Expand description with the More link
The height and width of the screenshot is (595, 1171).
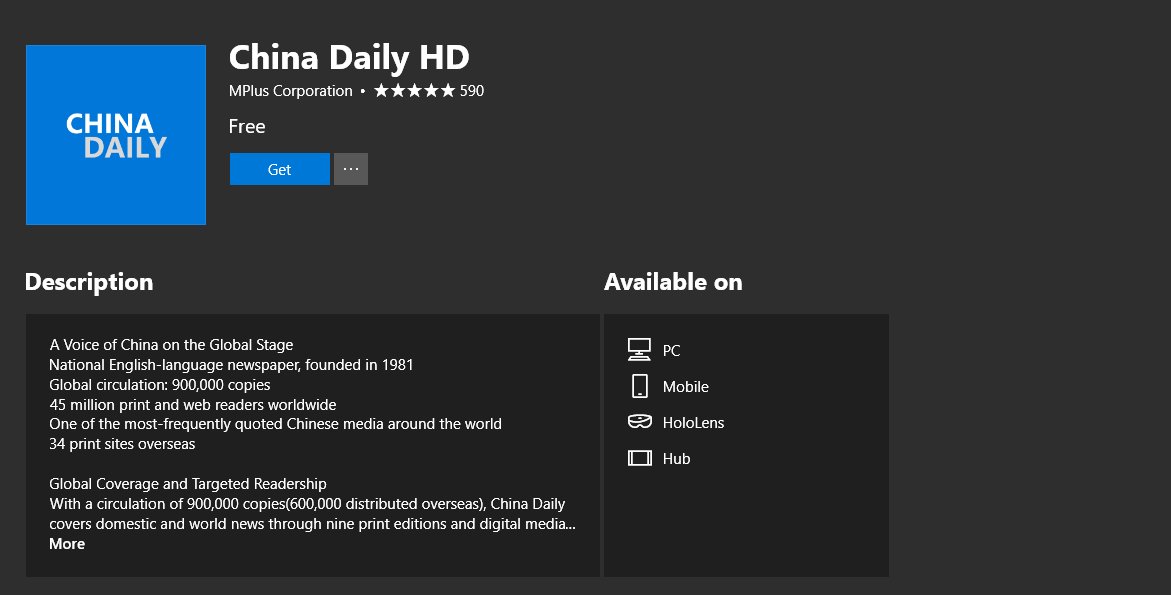coord(67,543)
